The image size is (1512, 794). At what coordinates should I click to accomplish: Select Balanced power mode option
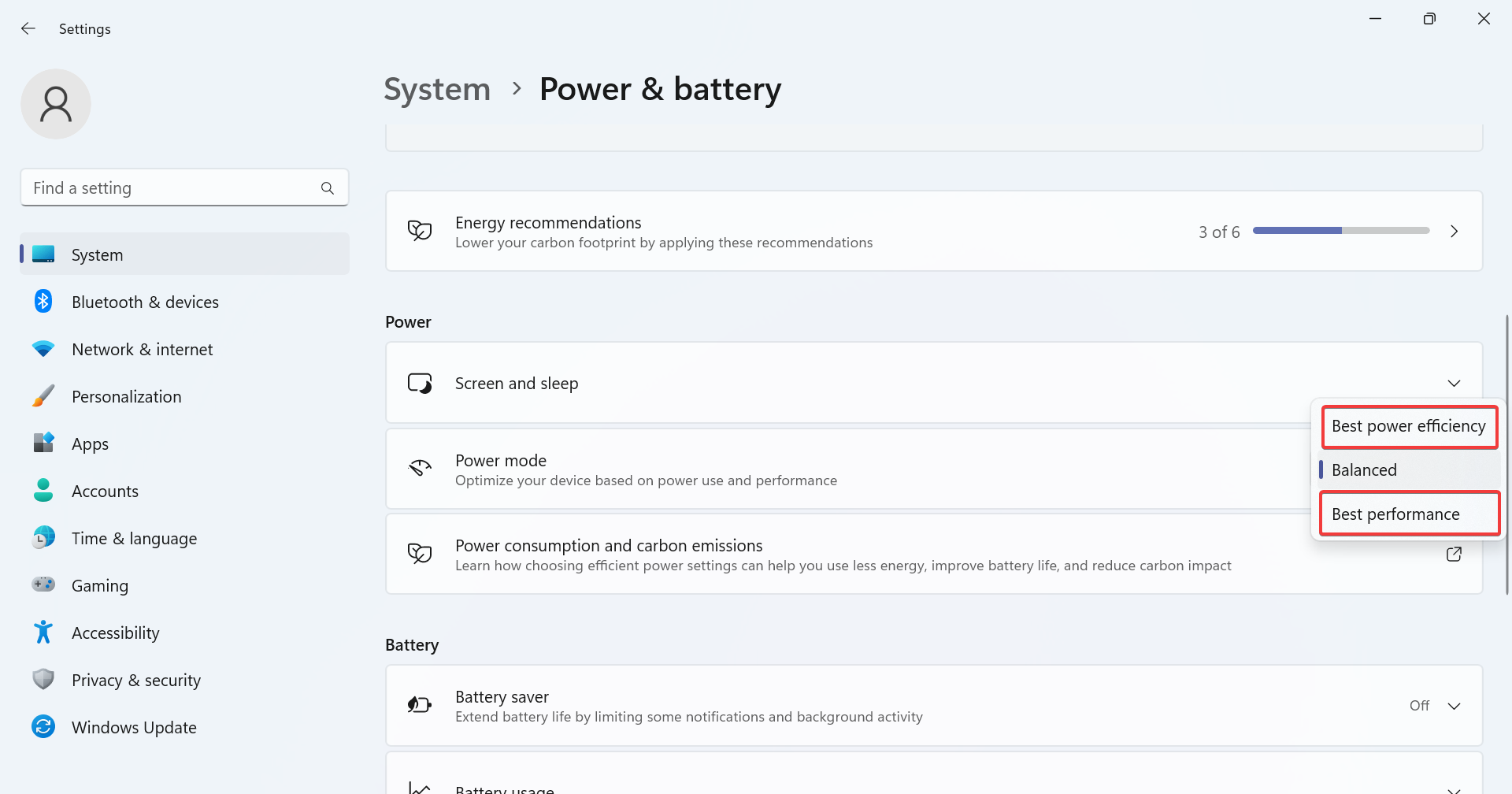point(1409,470)
